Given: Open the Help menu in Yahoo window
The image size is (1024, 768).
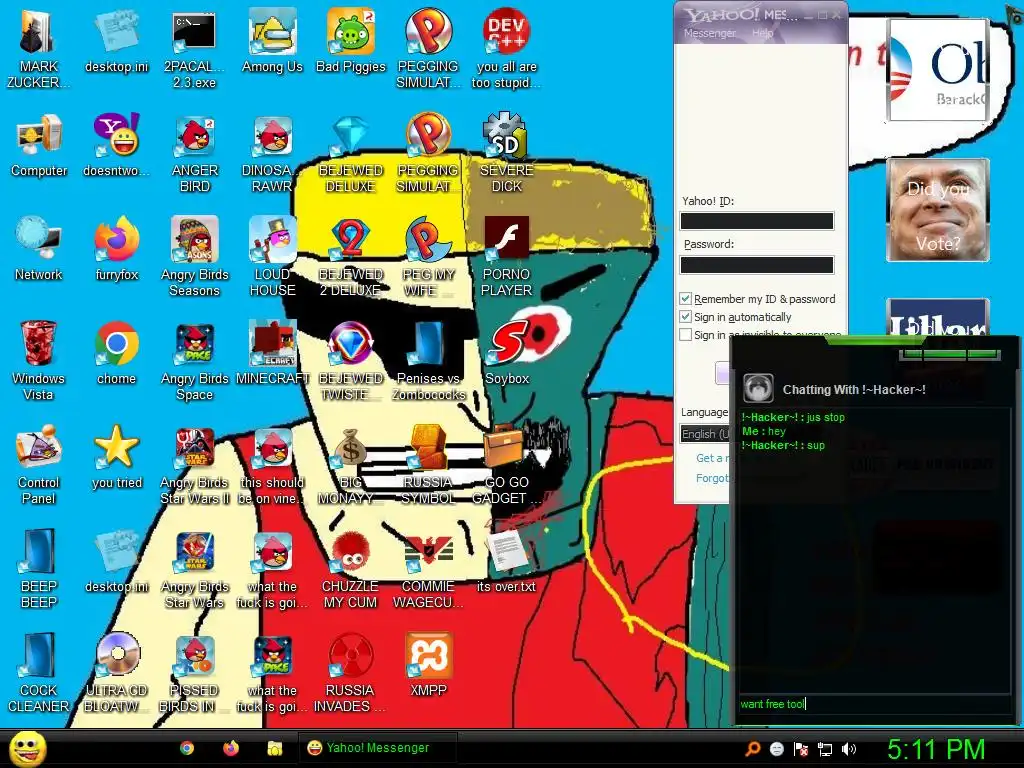Looking at the screenshot, I should pyautogui.click(x=762, y=33).
